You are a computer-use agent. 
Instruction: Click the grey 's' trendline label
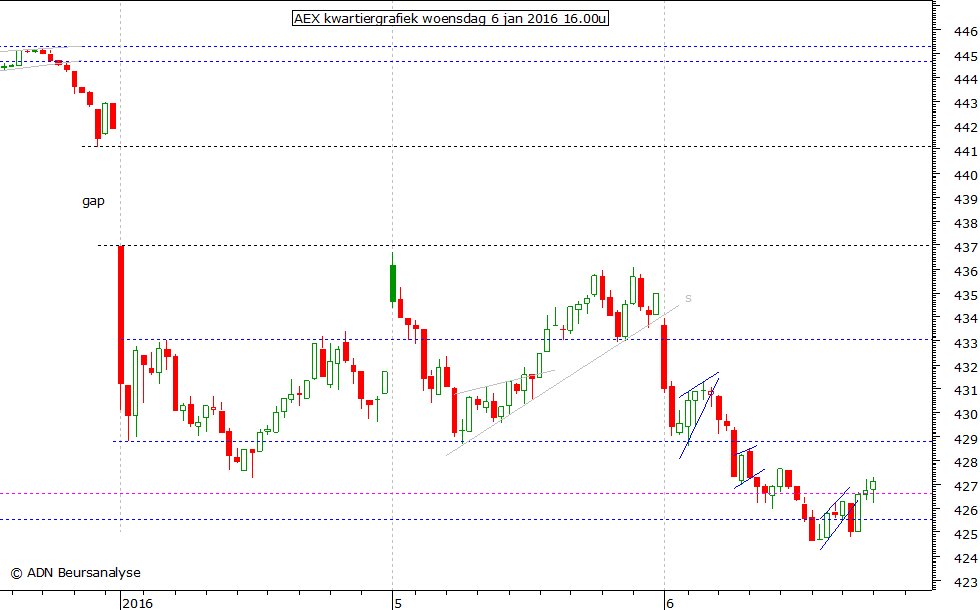pyautogui.click(x=688, y=298)
